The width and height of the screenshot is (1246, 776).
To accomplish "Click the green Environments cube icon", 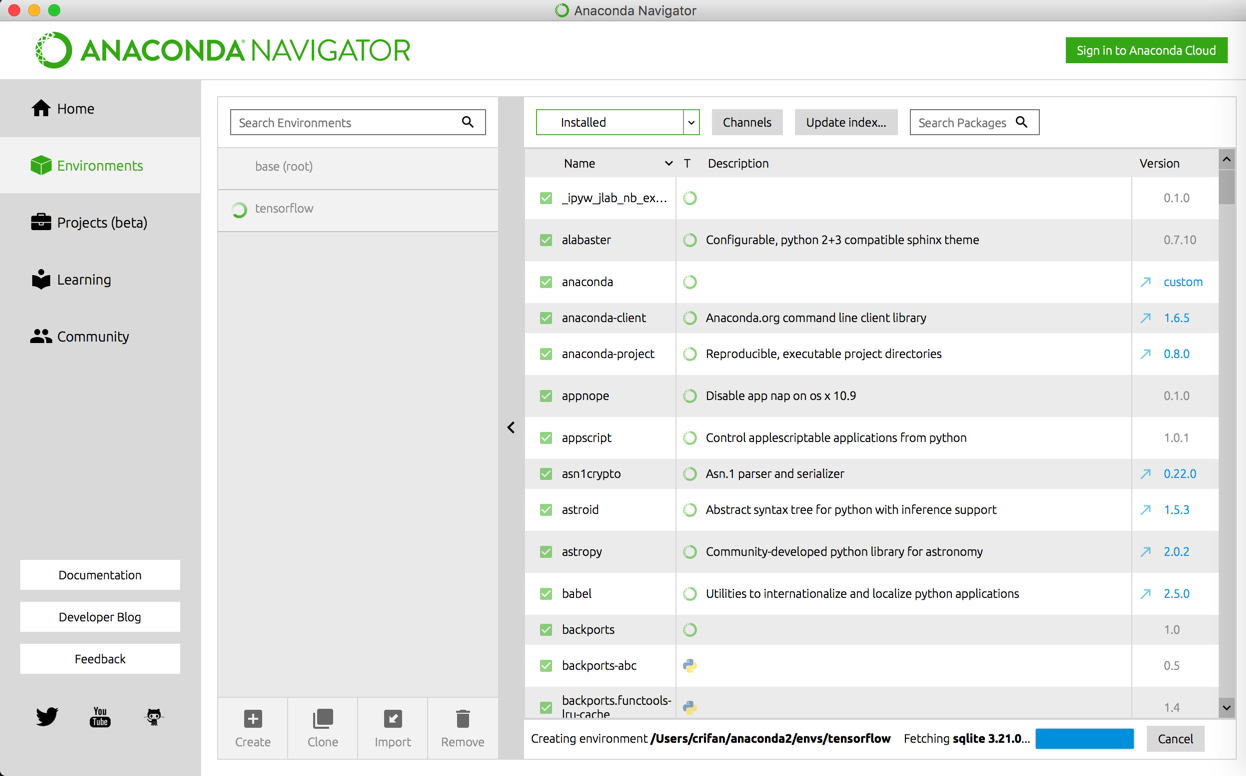I will coord(41,165).
